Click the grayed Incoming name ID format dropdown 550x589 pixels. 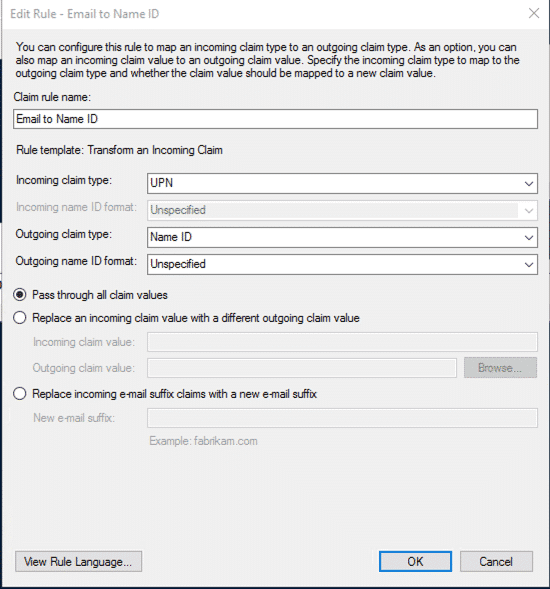[342, 210]
